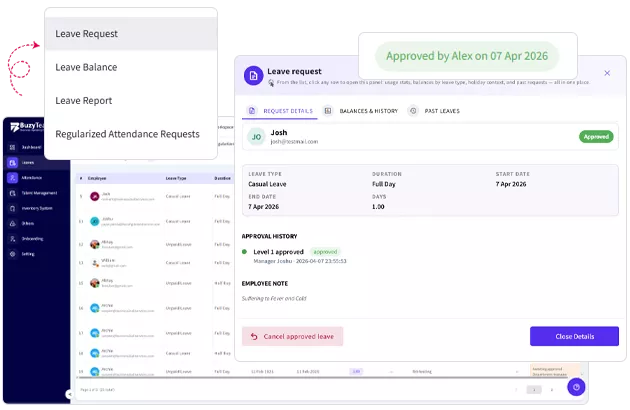Click the Past Leaves clock icon
The width and height of the screenshot is (630, 410).
[x=413, y=111]
